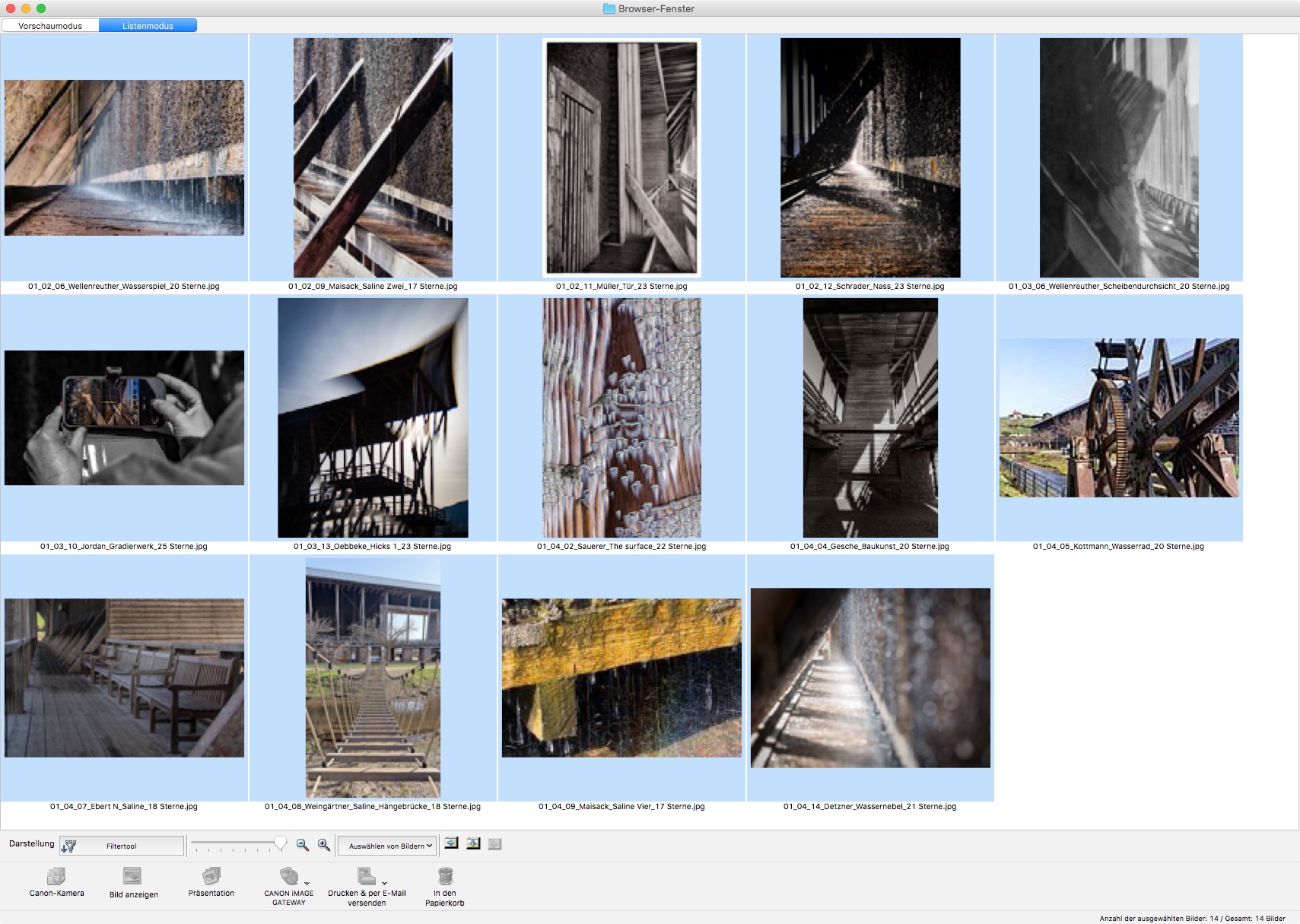Select the Kottmann_Wasserrad thumbnail
The height and width of the screenshot is (924, 1300).
[1119, 418]
